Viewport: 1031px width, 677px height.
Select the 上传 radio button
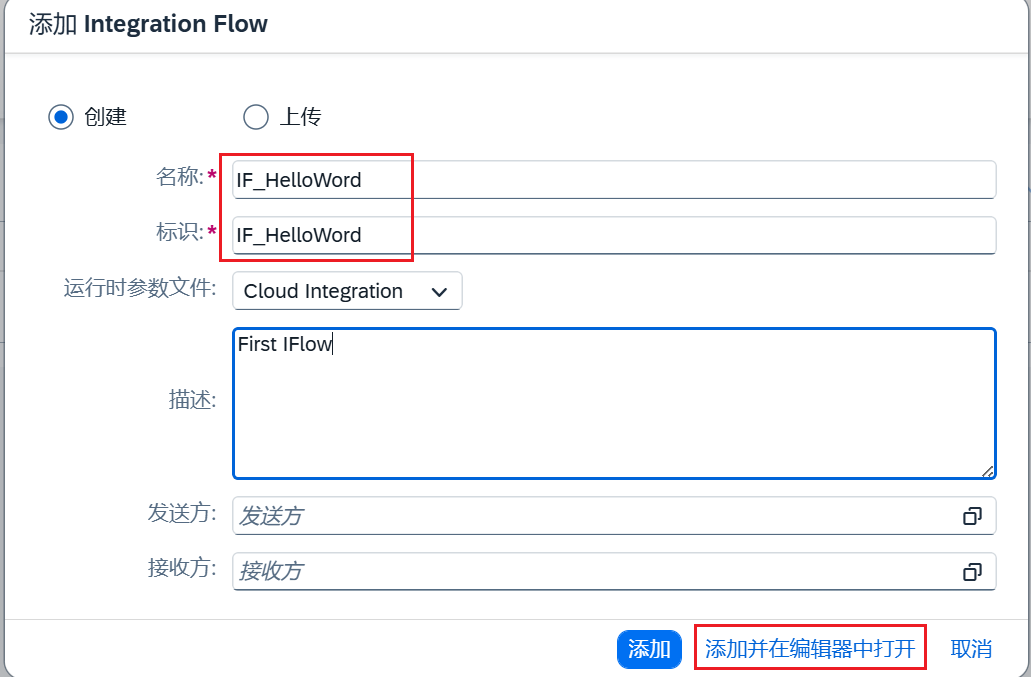(x=256, y=117)
